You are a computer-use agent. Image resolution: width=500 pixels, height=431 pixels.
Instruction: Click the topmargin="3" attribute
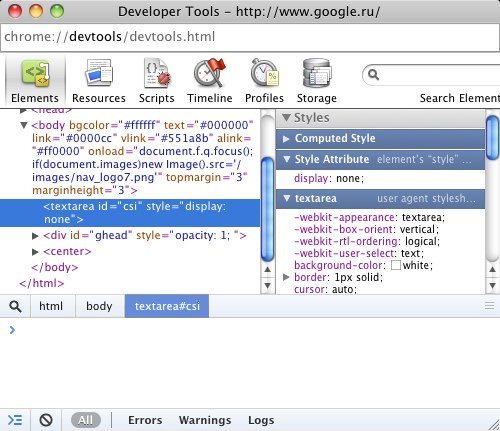(x=207, y=177)
